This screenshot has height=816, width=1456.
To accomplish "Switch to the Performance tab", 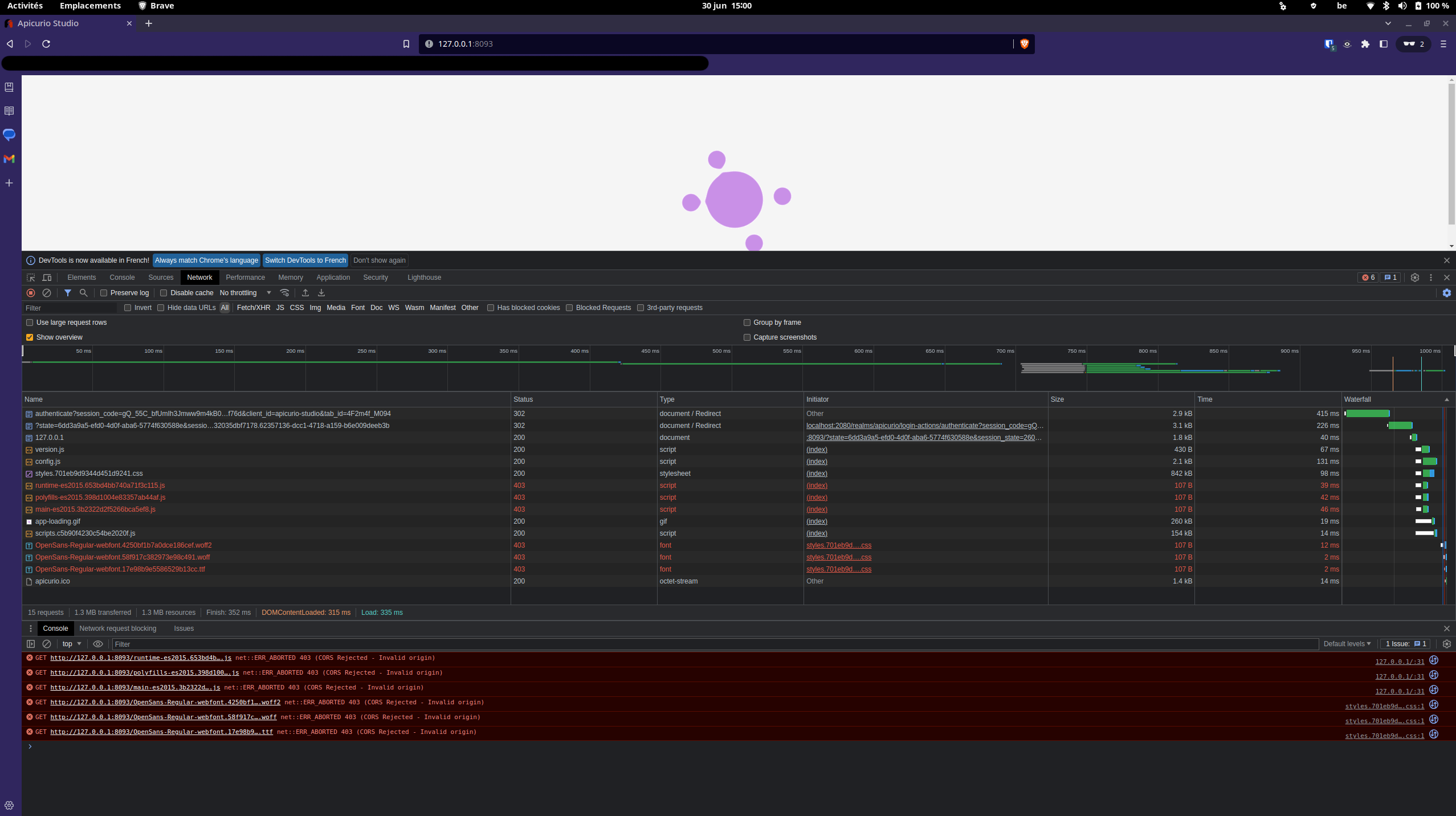I will coord(245,278).
